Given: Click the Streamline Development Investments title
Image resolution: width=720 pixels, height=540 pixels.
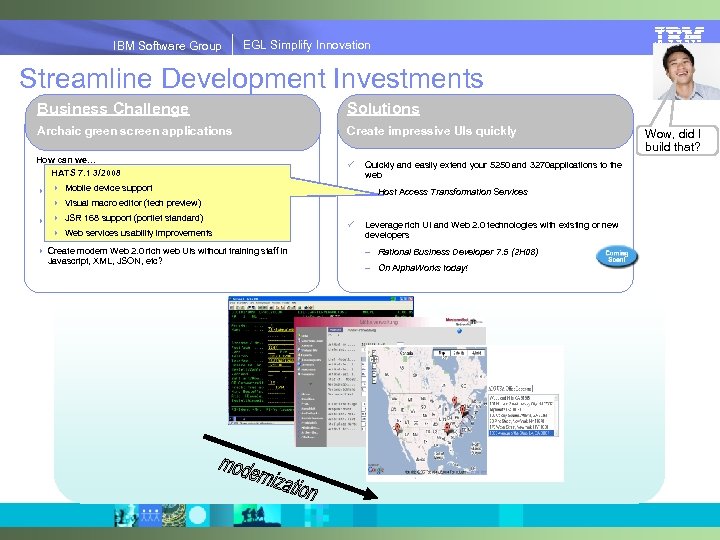Looking at the screenshot, I should 251,78.
